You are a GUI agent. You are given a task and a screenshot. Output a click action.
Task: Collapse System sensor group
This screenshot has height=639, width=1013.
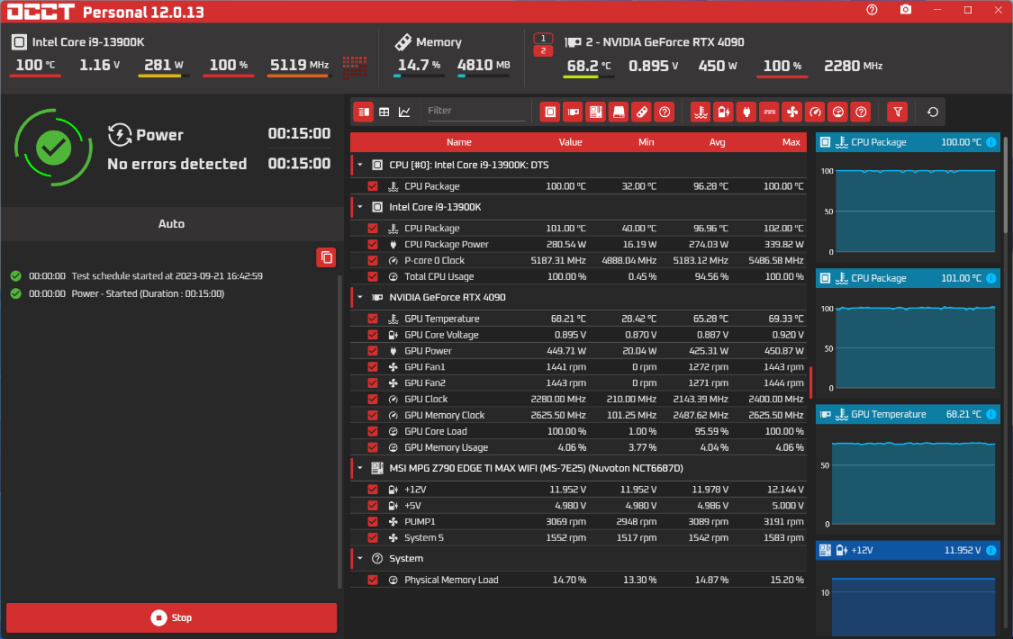360,558
